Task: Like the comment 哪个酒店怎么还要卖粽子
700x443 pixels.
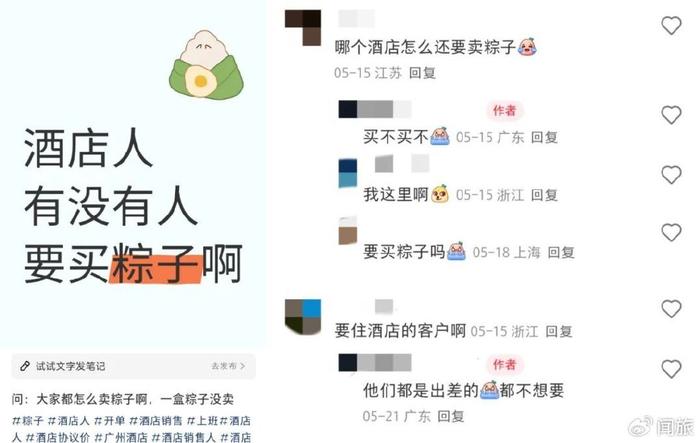Action: [x=671, y=25]
